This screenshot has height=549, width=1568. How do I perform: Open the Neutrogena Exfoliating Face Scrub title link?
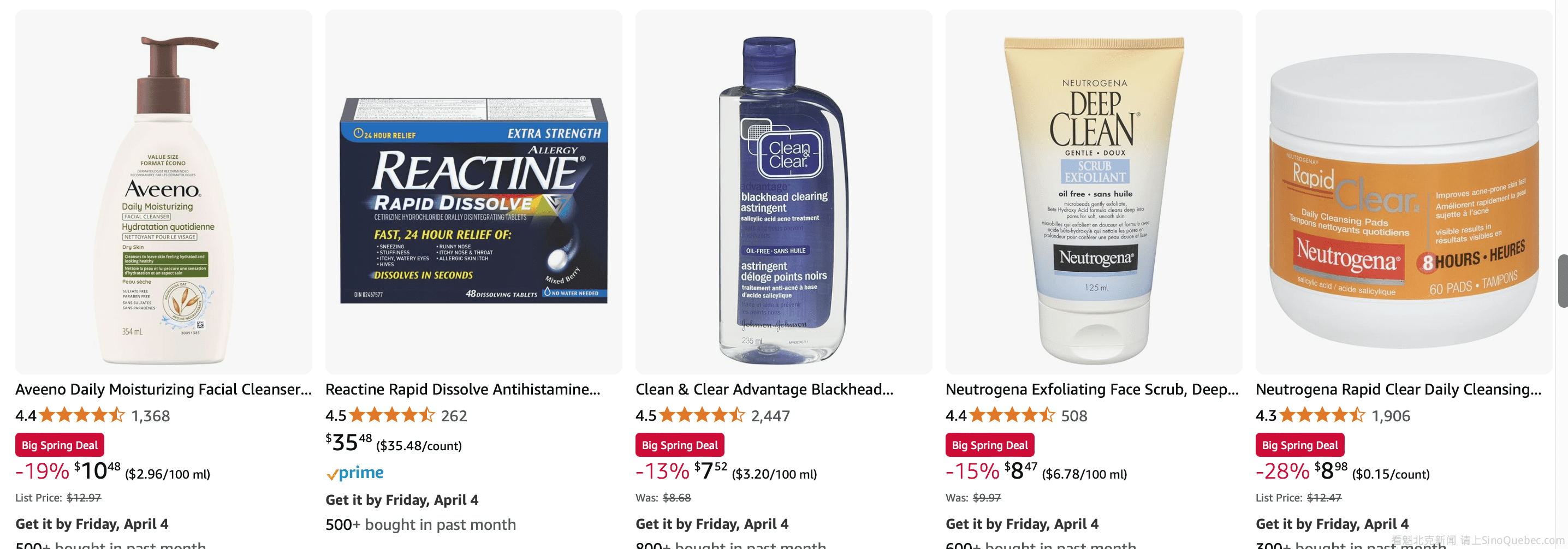pyautogui.click(x=1092, y=390)
